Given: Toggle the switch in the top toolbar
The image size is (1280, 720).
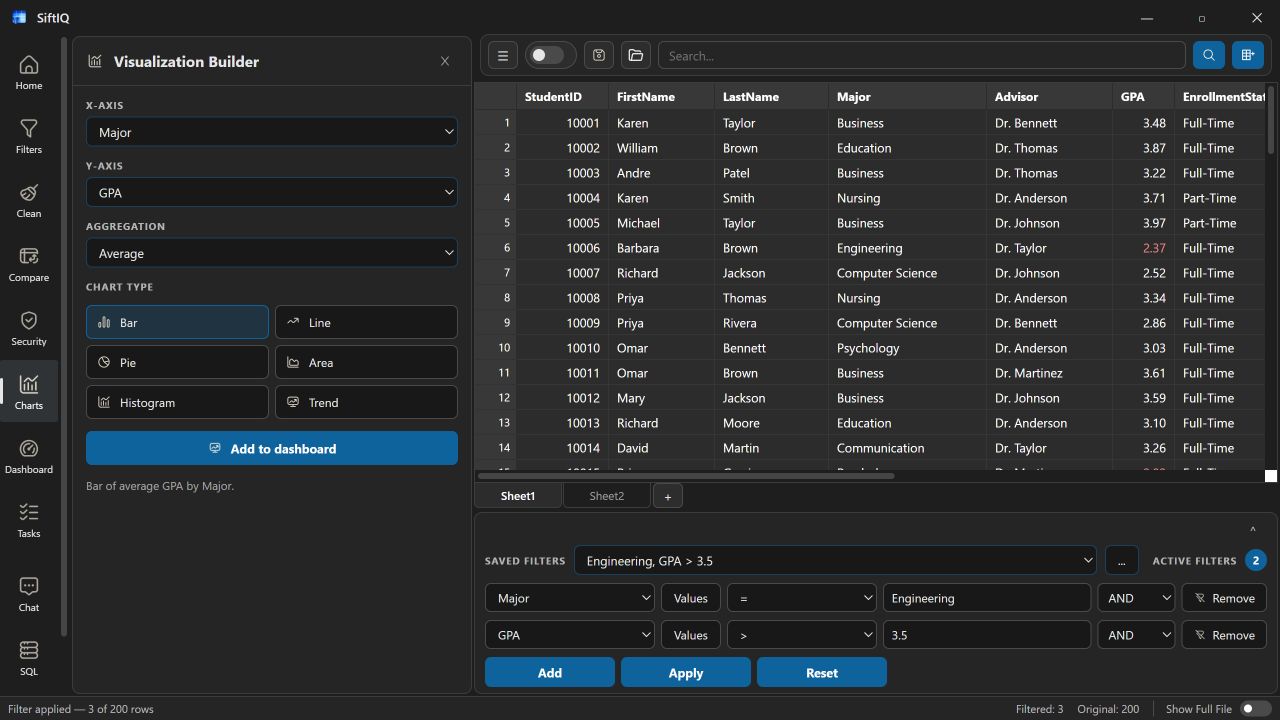Looking at the screenshot, I should 551,56.
